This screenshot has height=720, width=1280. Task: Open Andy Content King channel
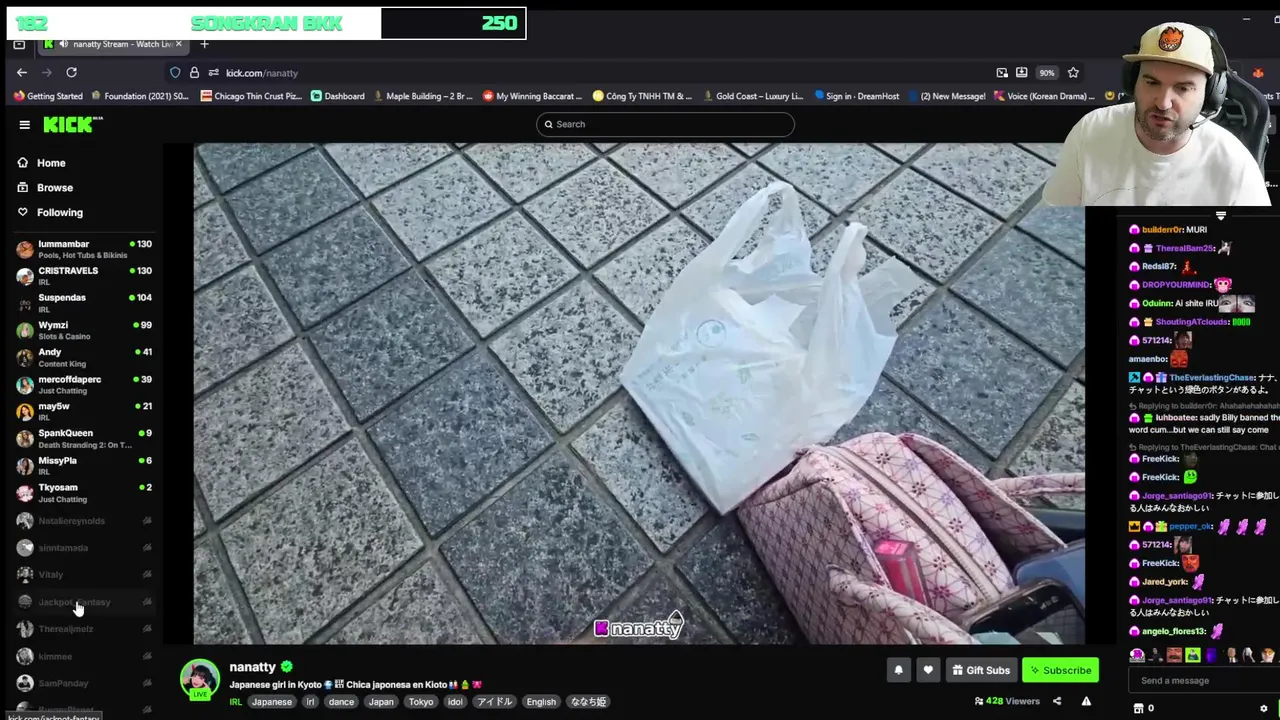point(84,357)
